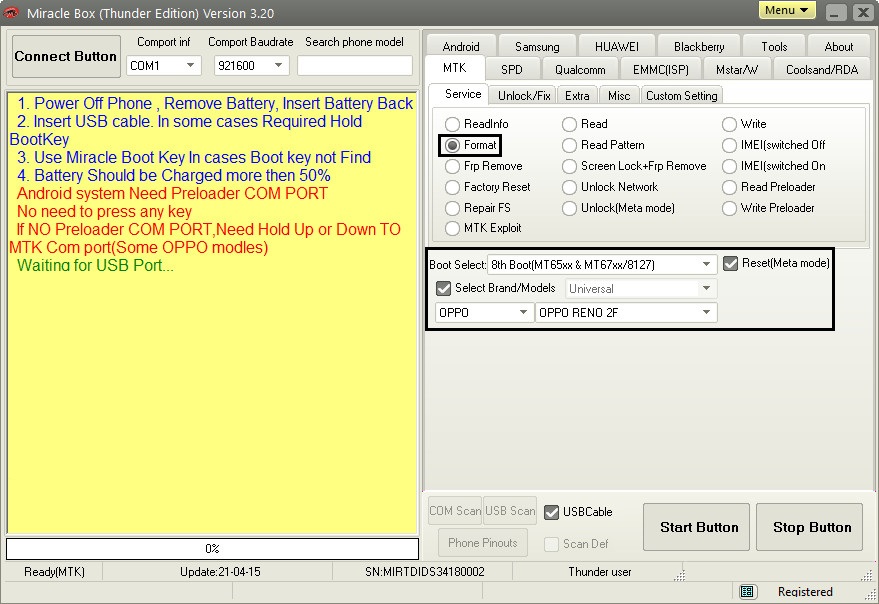
Task: Toggle the USBCable checkbox
Action: 552,512
